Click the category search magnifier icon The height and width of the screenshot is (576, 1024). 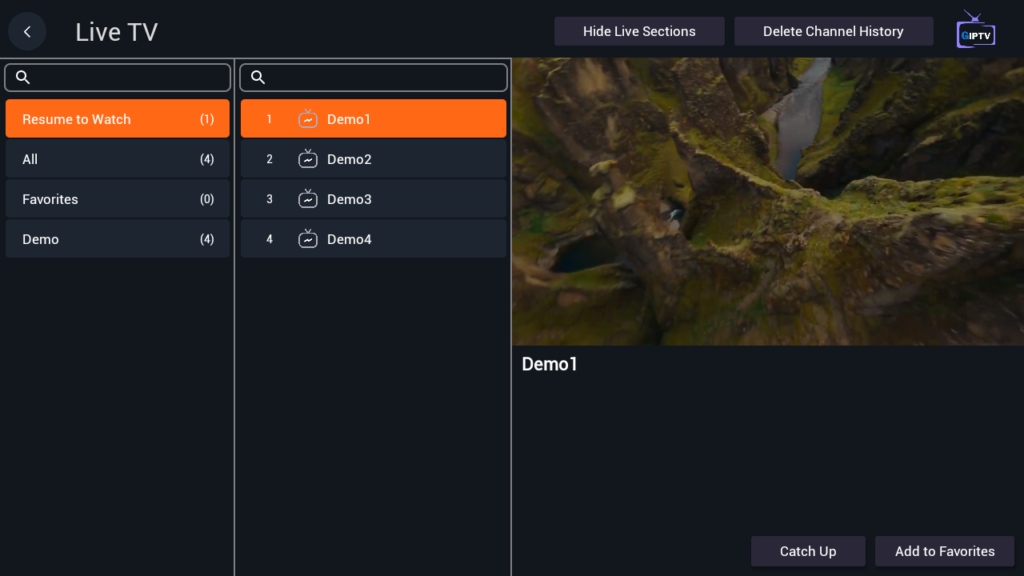click(23, 78)
